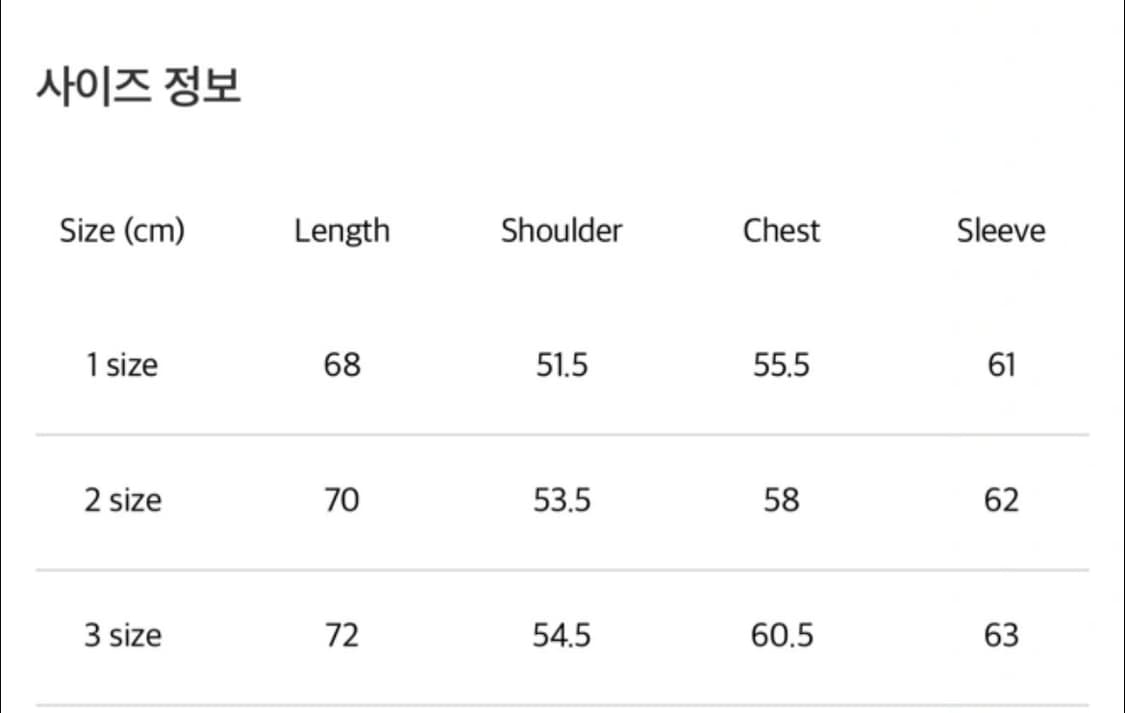Select the Chest column header
This screenshot has height=713, width=1125.
point(781,231)
